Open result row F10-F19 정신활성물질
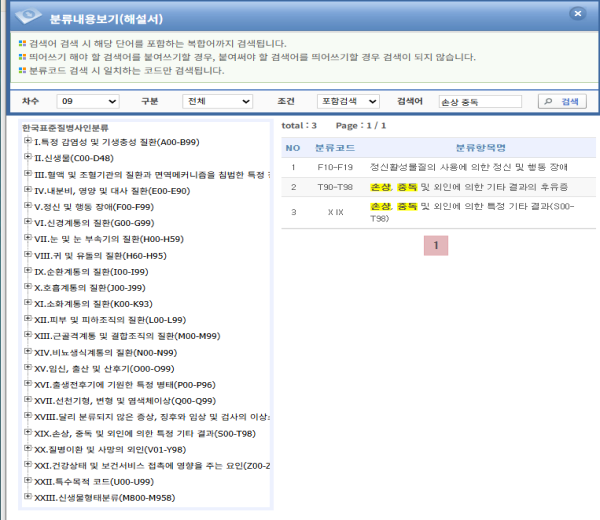This screenshot has width=600, height=520. pyautogui.click(x=439, y=167)
